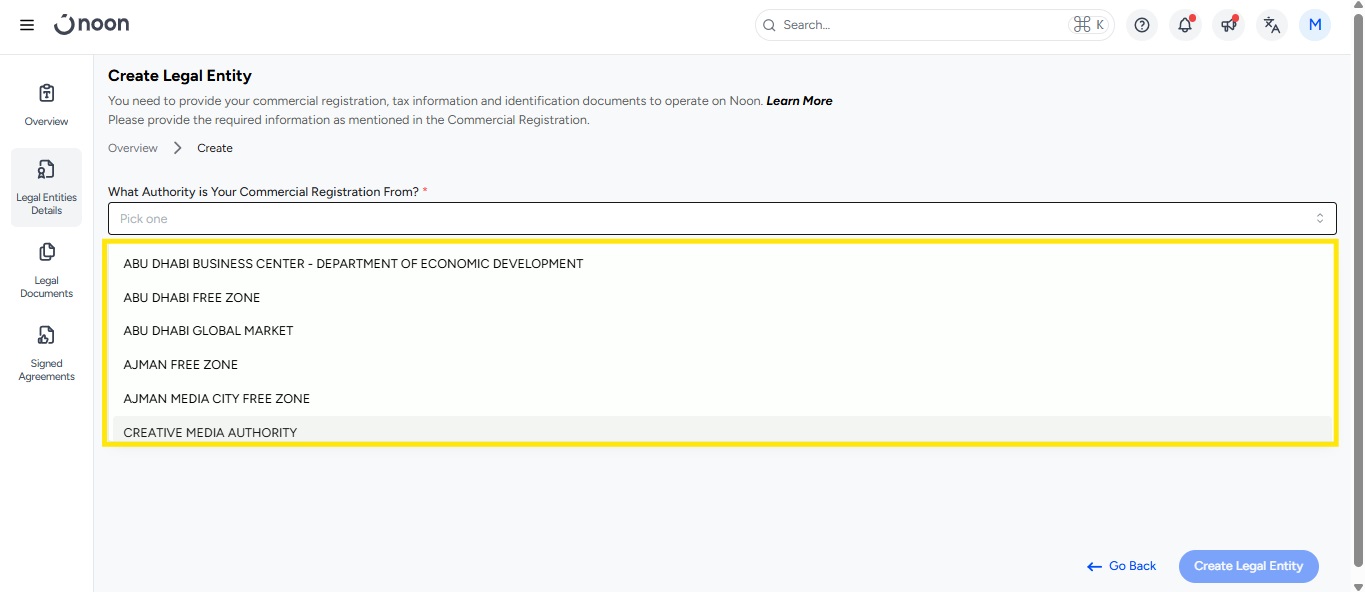
Task: Open Overview in the sidebar
Action: click(46, 105)
